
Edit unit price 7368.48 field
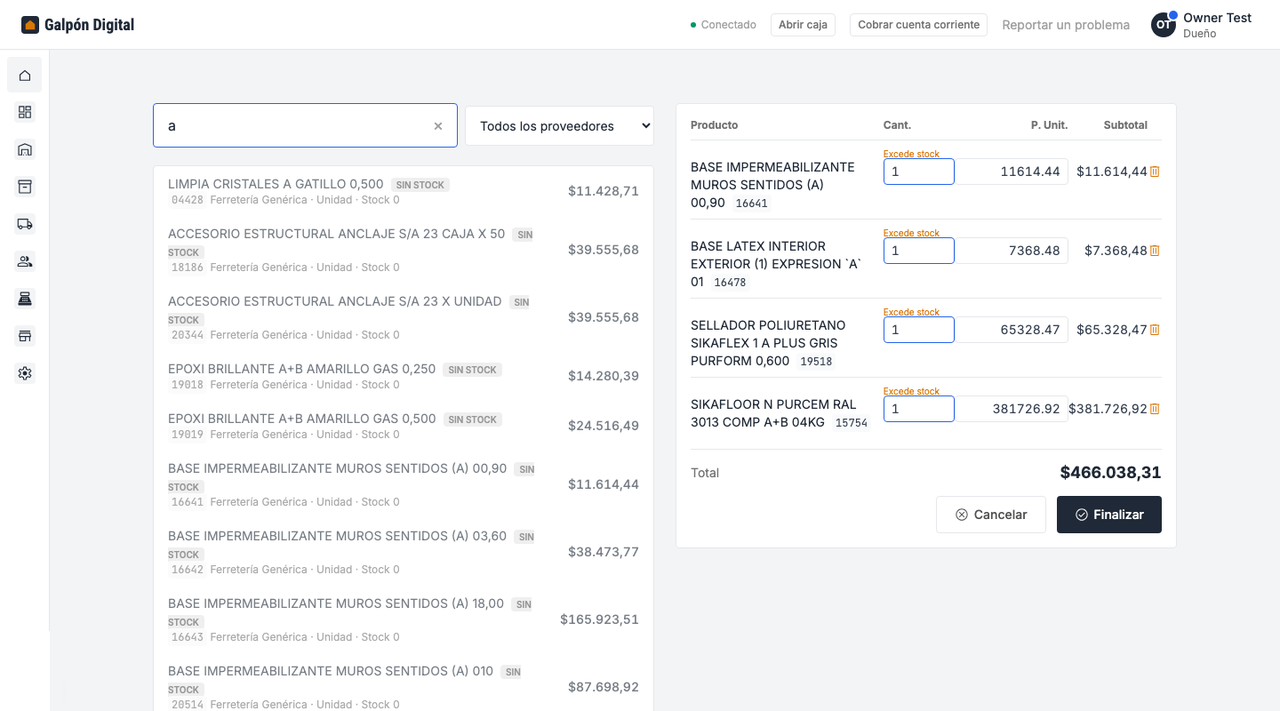[1012, 251]
